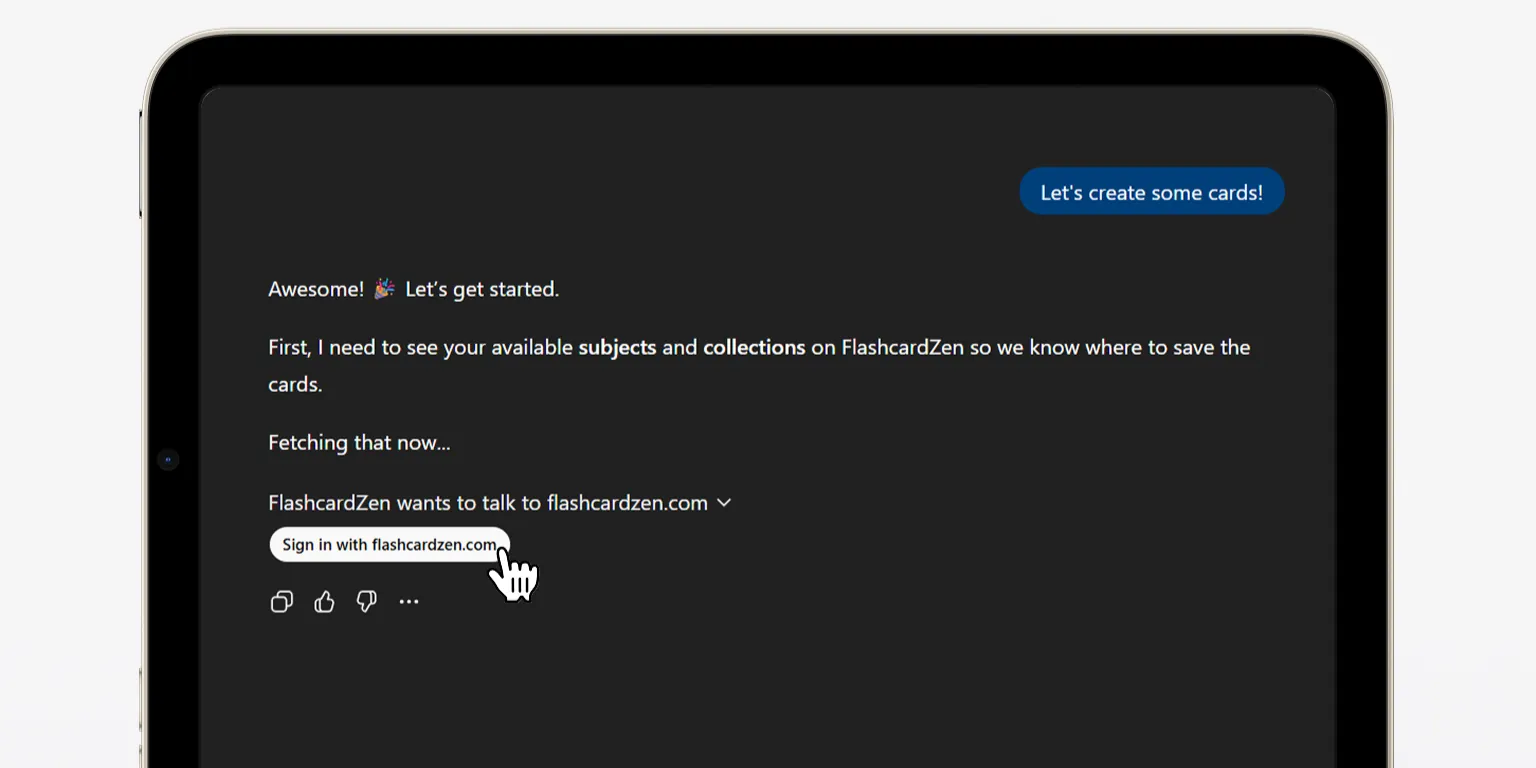
Task: Click the trailing word "cards." in the paragraph
Action: coord(295,384)
